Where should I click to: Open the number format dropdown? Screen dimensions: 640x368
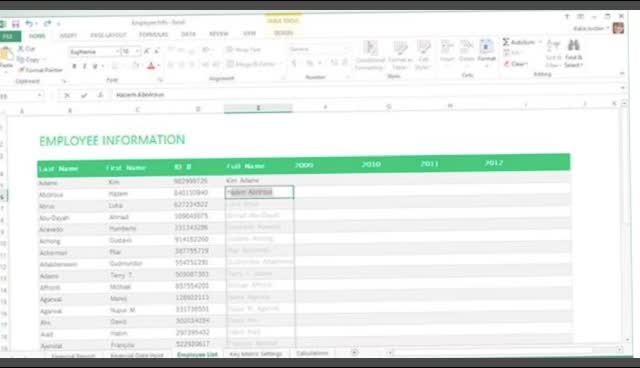(347, 49)
